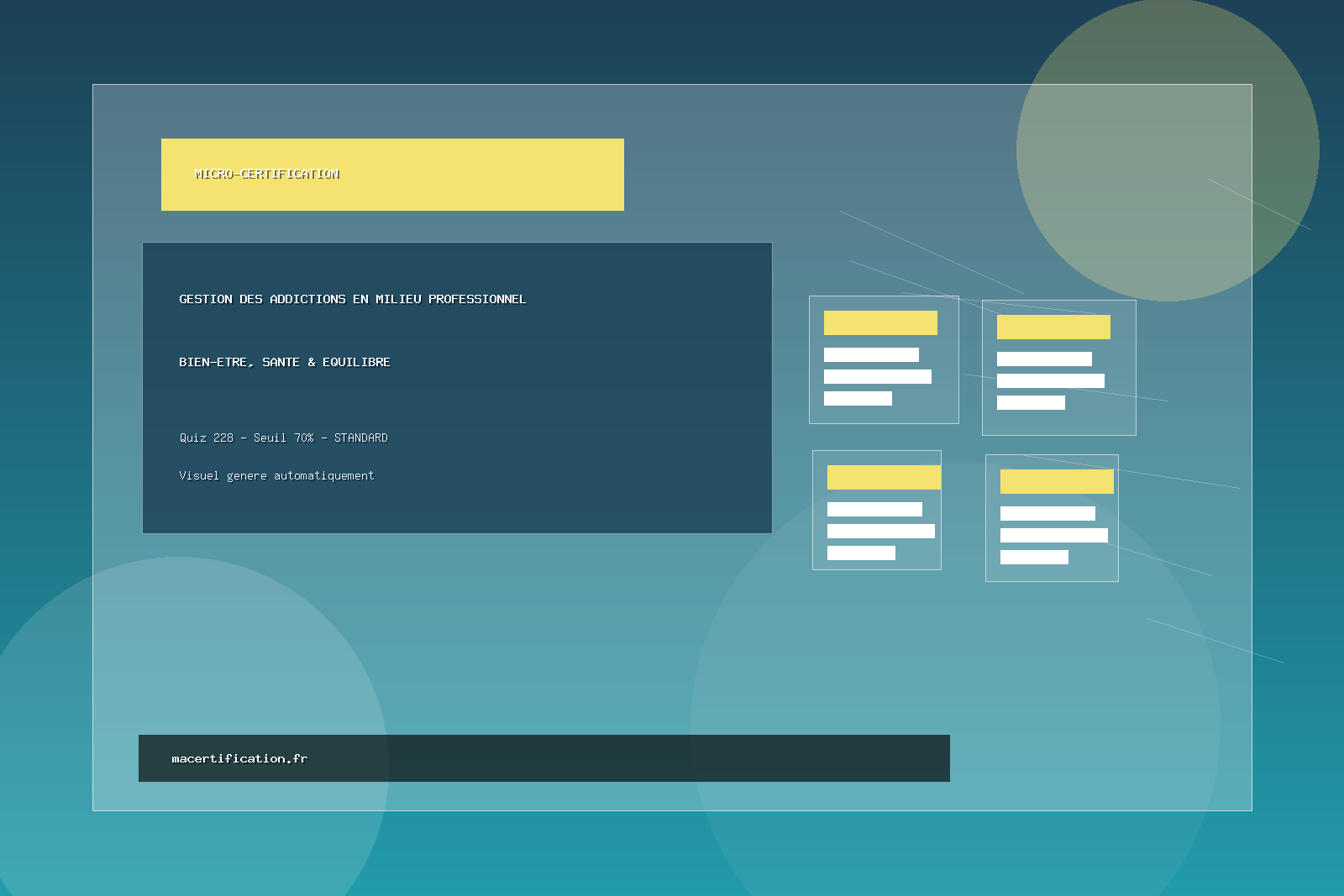Select longest white bar in lower-left card
Viewport: 1344px width, 896px height.
(880, 531)
